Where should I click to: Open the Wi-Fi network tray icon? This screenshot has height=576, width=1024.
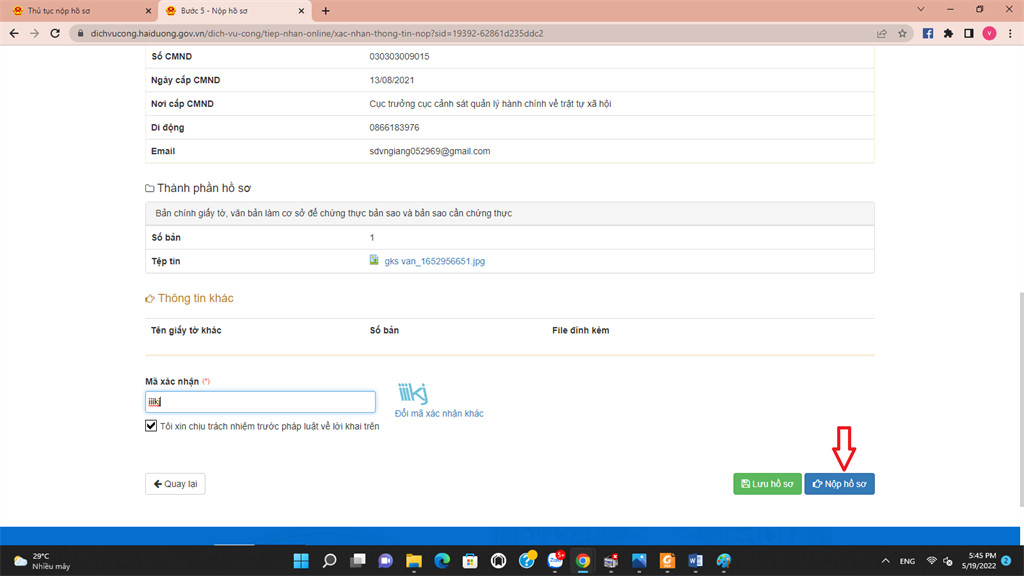[932, 561]
